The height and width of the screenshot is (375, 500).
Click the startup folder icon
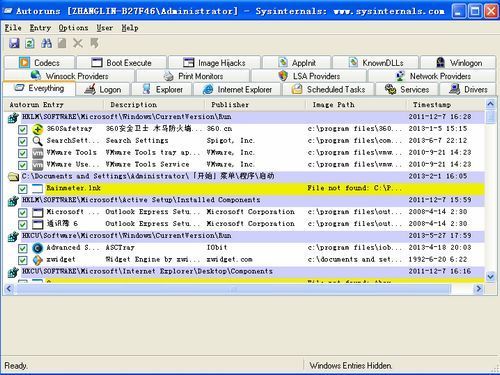13,177
